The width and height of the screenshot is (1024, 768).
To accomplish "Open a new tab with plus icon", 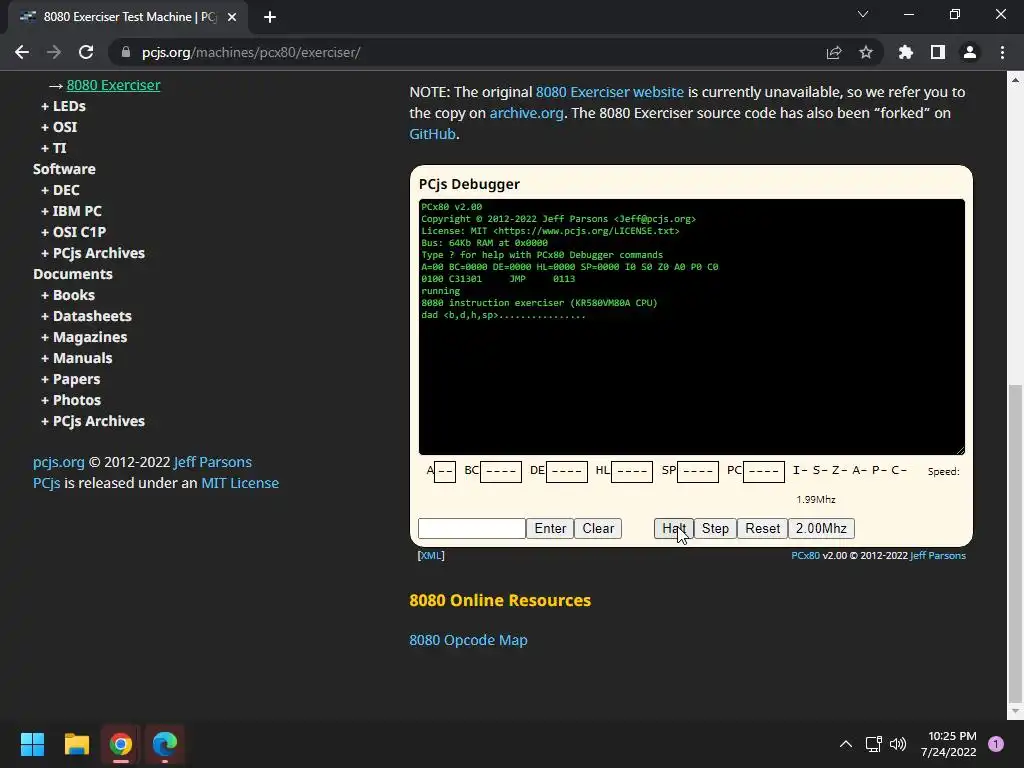I will 270,17.
